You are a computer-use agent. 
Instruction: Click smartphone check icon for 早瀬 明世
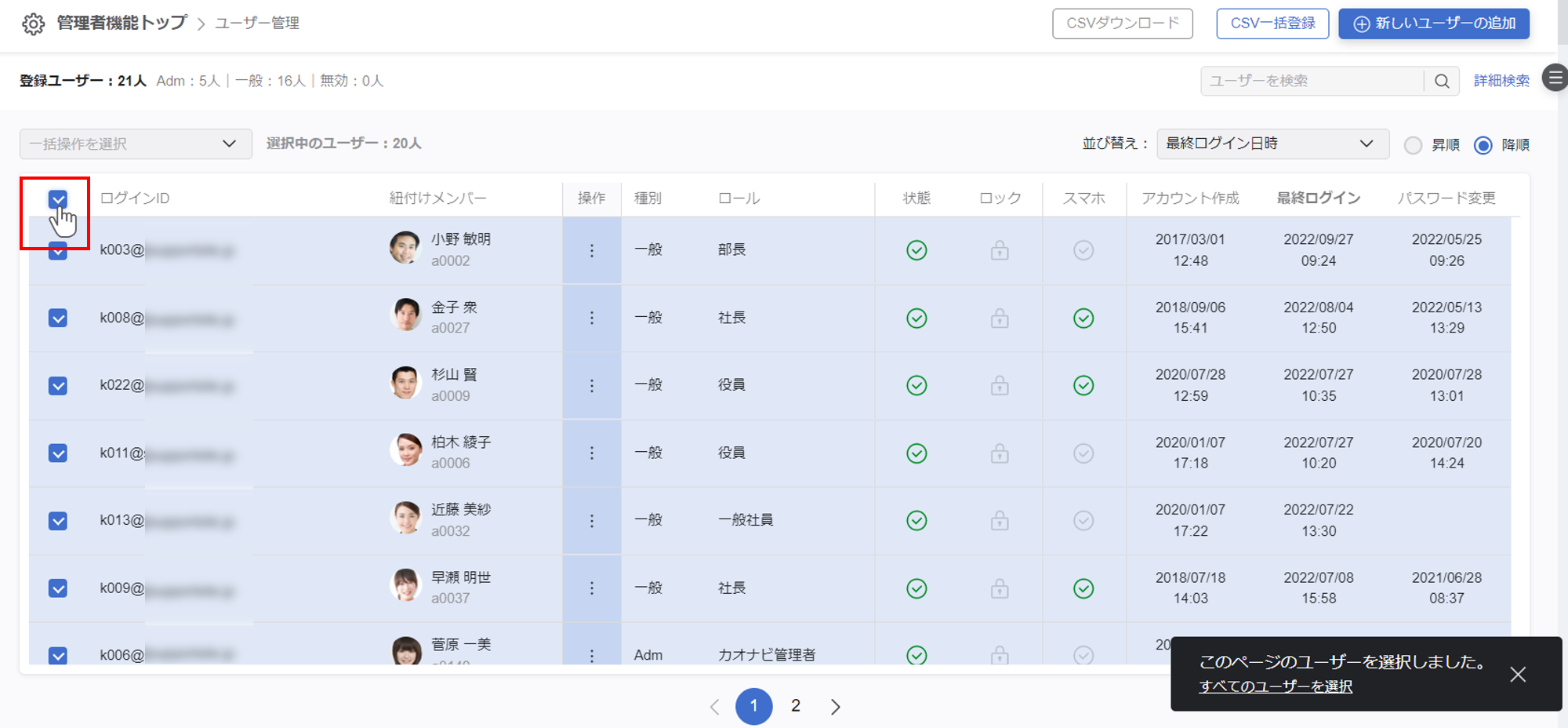click(x=1083, y=588)
